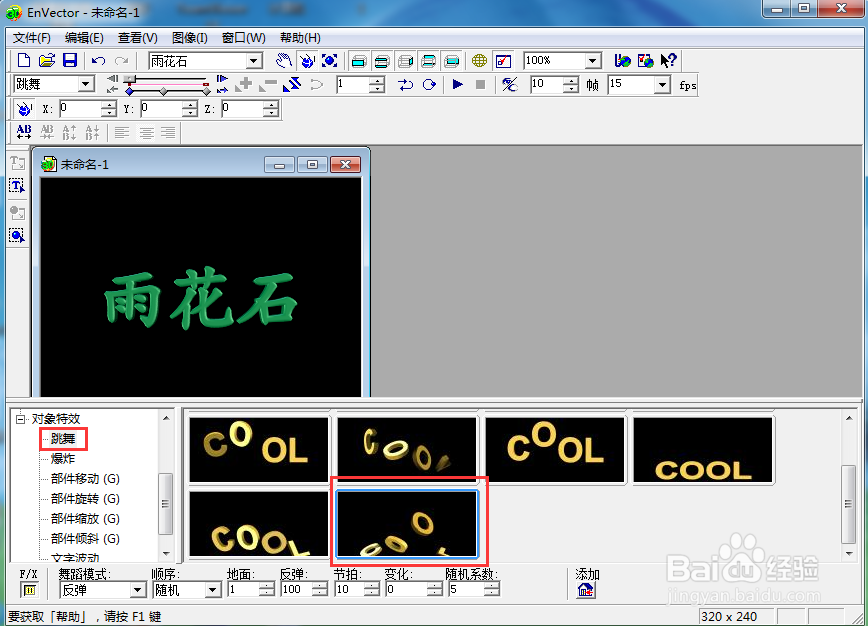Toggle the loop animation icon
Image resolution: width=868 pixels, height=626 pixels.
pyautogui.click(x=406, y=85)
